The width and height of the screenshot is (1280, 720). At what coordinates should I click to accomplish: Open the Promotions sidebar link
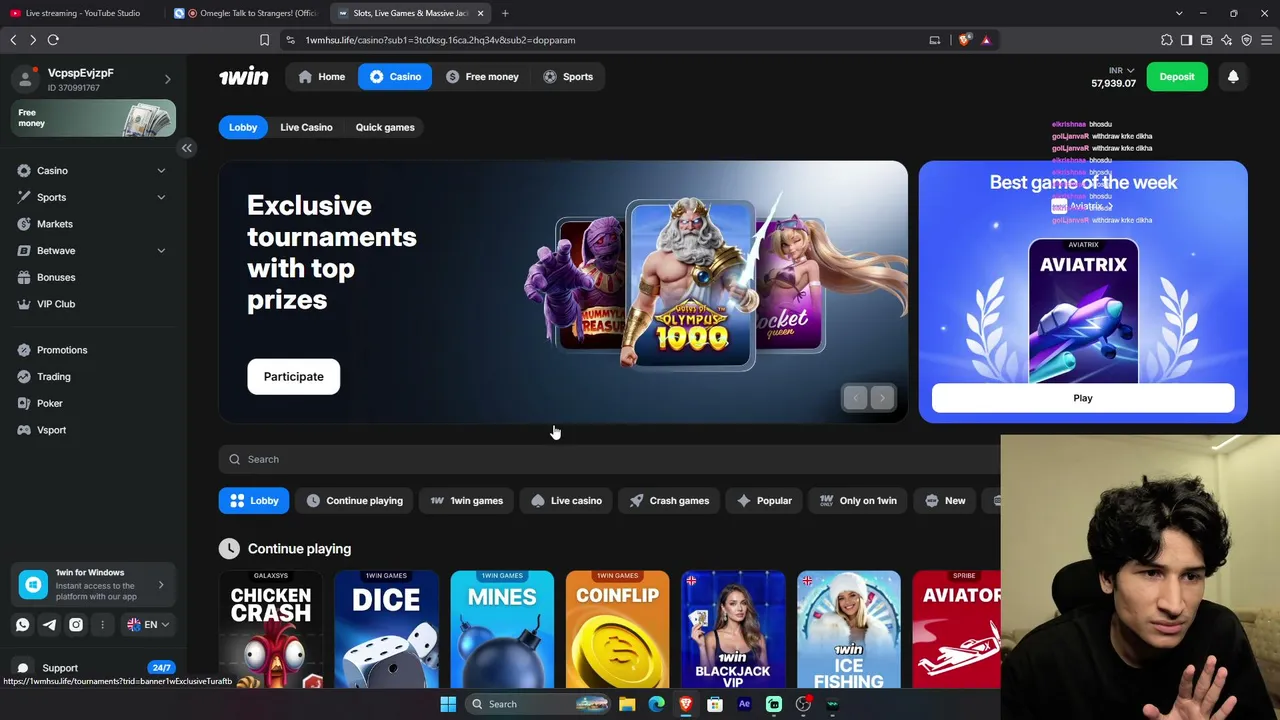pos(62,350)
